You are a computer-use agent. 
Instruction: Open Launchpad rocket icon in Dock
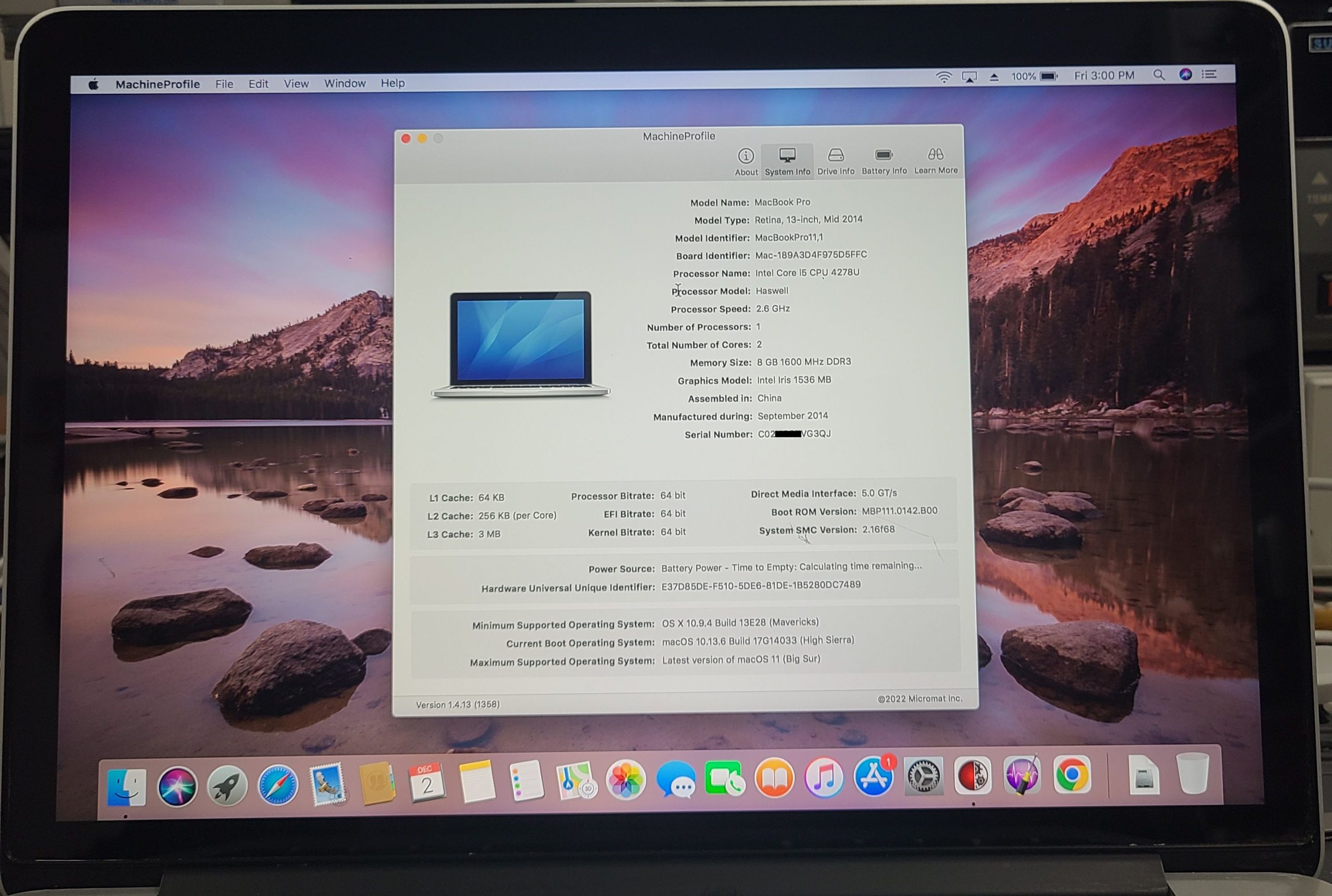click(227, 786)
